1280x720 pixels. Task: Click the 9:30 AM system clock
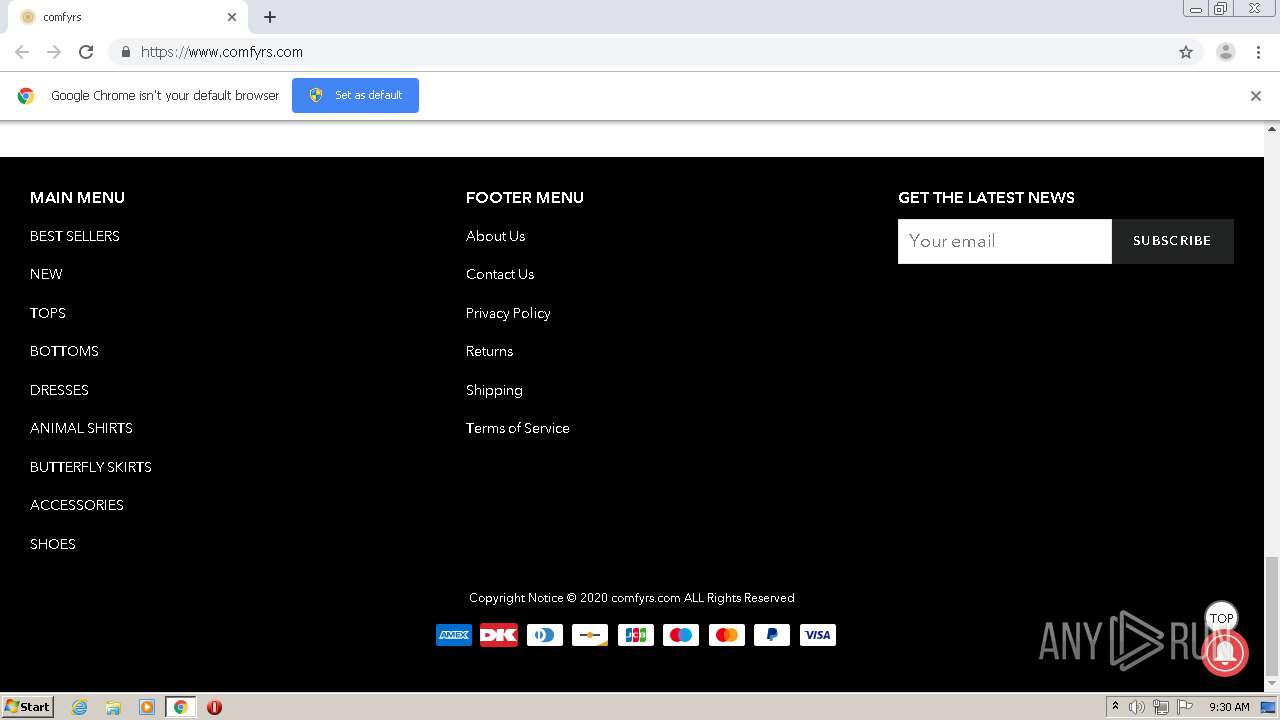(x=1229, y=707)
